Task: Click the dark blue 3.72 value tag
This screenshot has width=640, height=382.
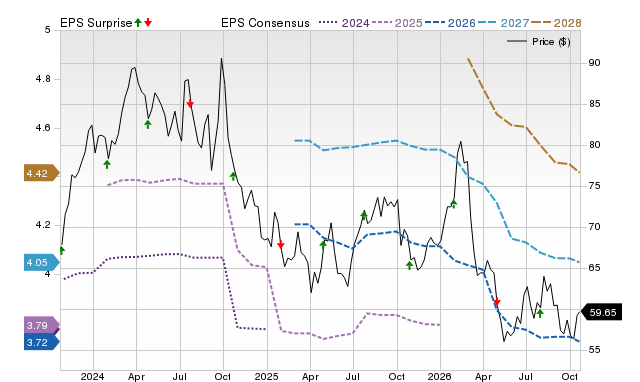Action: point(41,342)
